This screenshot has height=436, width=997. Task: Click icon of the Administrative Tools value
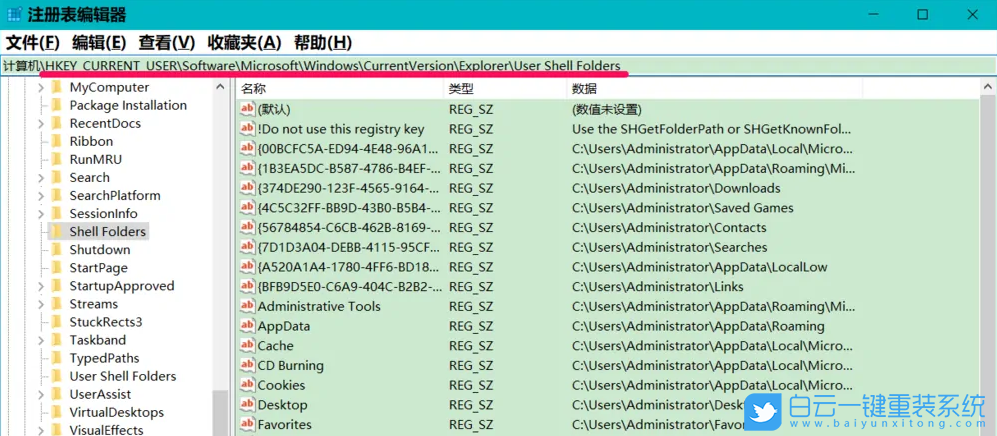click(247, 307)
